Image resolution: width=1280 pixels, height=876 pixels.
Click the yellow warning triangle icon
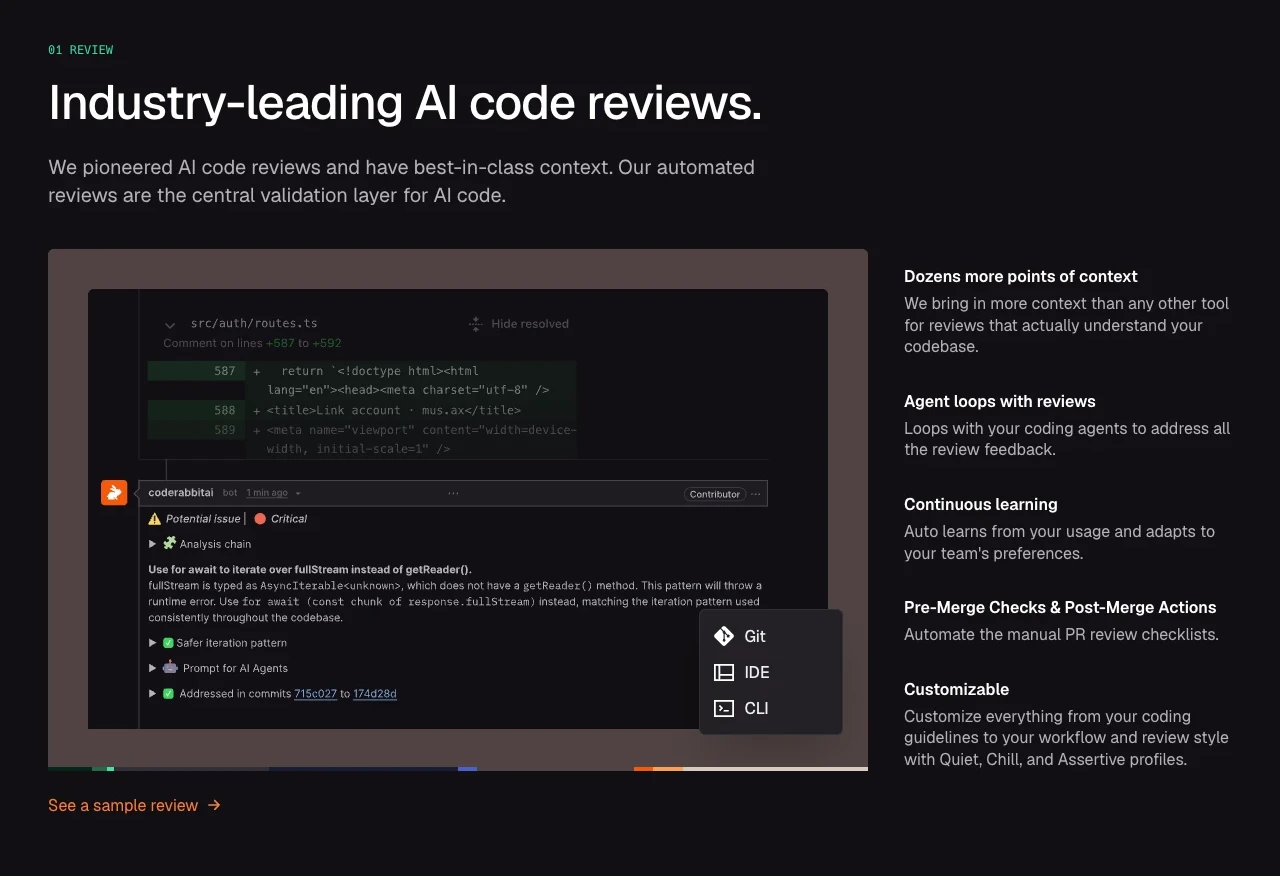click(155, 519)
